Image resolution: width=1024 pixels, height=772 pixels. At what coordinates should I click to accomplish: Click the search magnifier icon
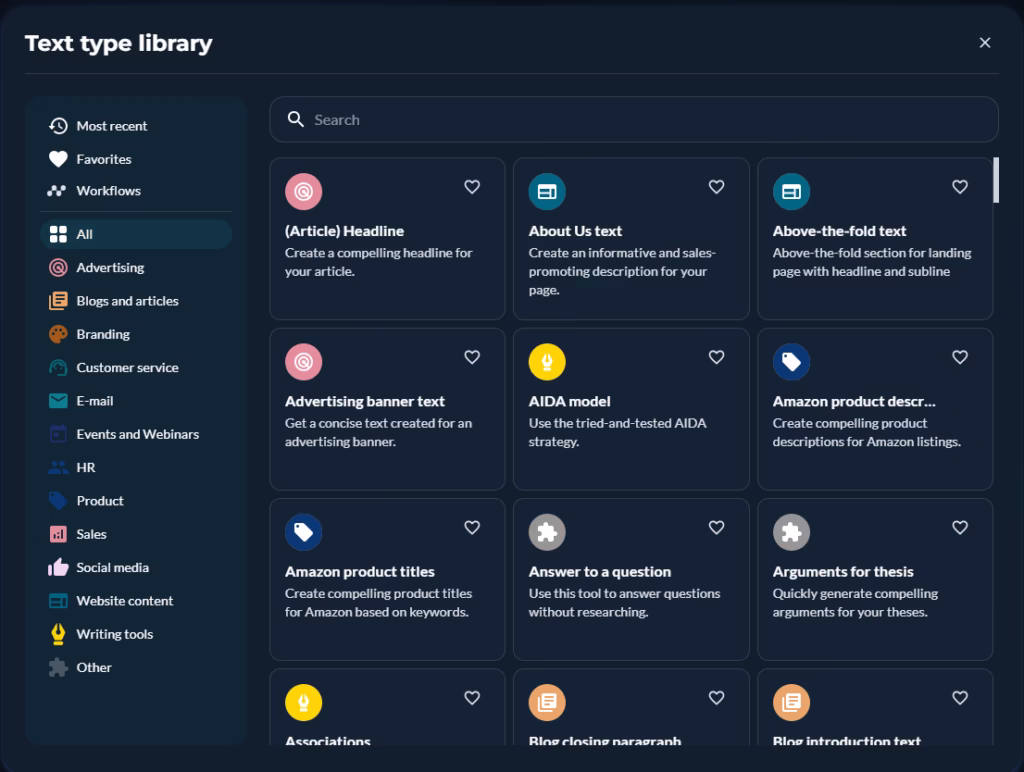296,120
